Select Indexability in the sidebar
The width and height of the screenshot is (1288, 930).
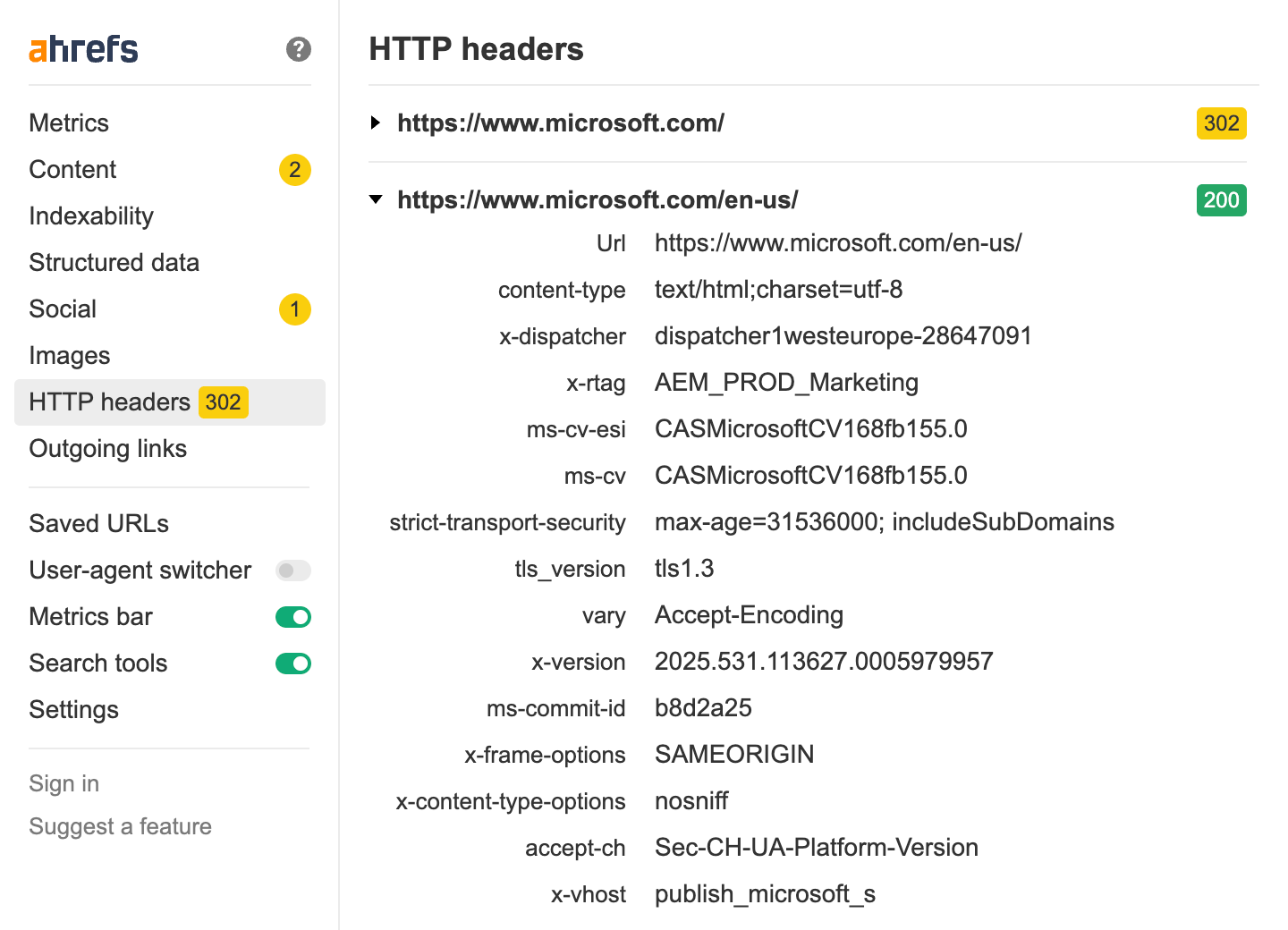(91, 216)
